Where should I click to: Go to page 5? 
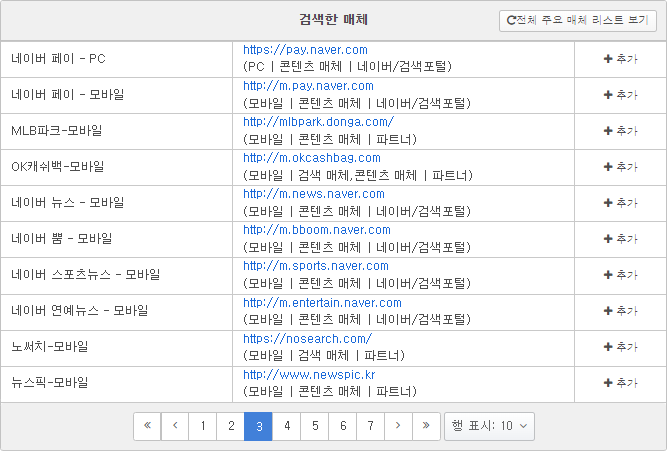(x=315, y=426)
